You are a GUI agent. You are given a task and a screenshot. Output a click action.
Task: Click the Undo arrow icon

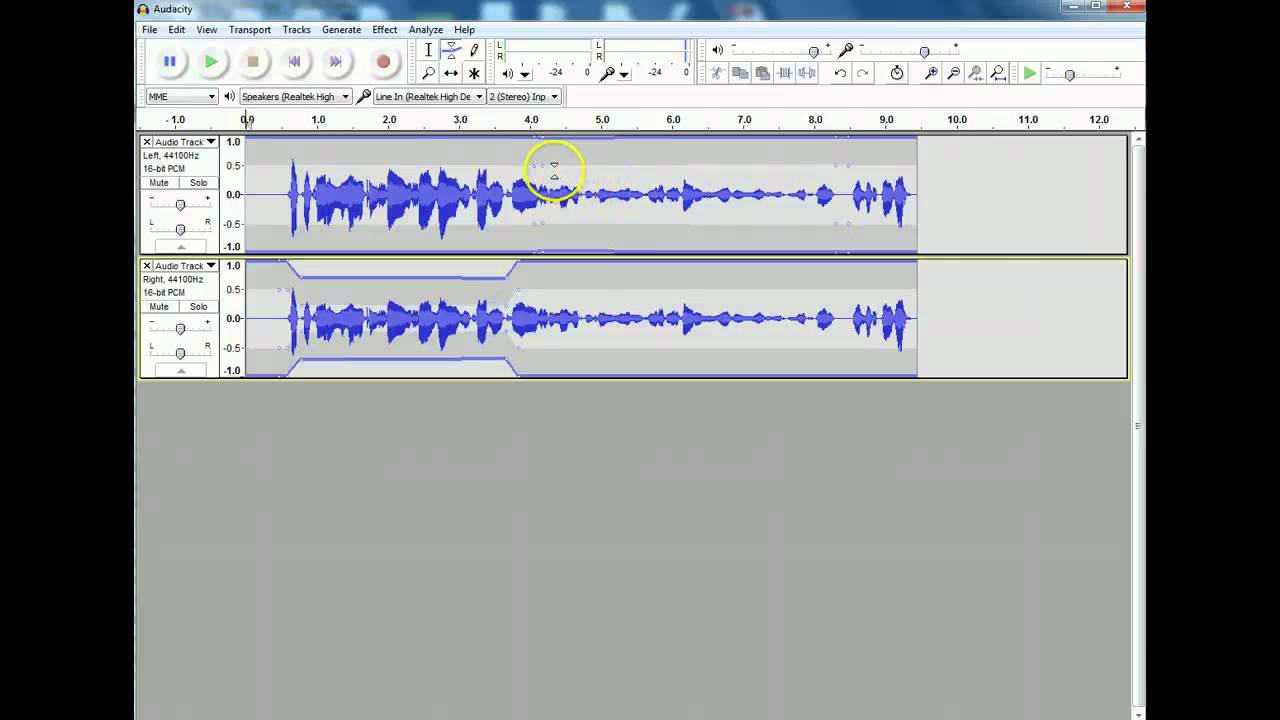pos(840,73)
